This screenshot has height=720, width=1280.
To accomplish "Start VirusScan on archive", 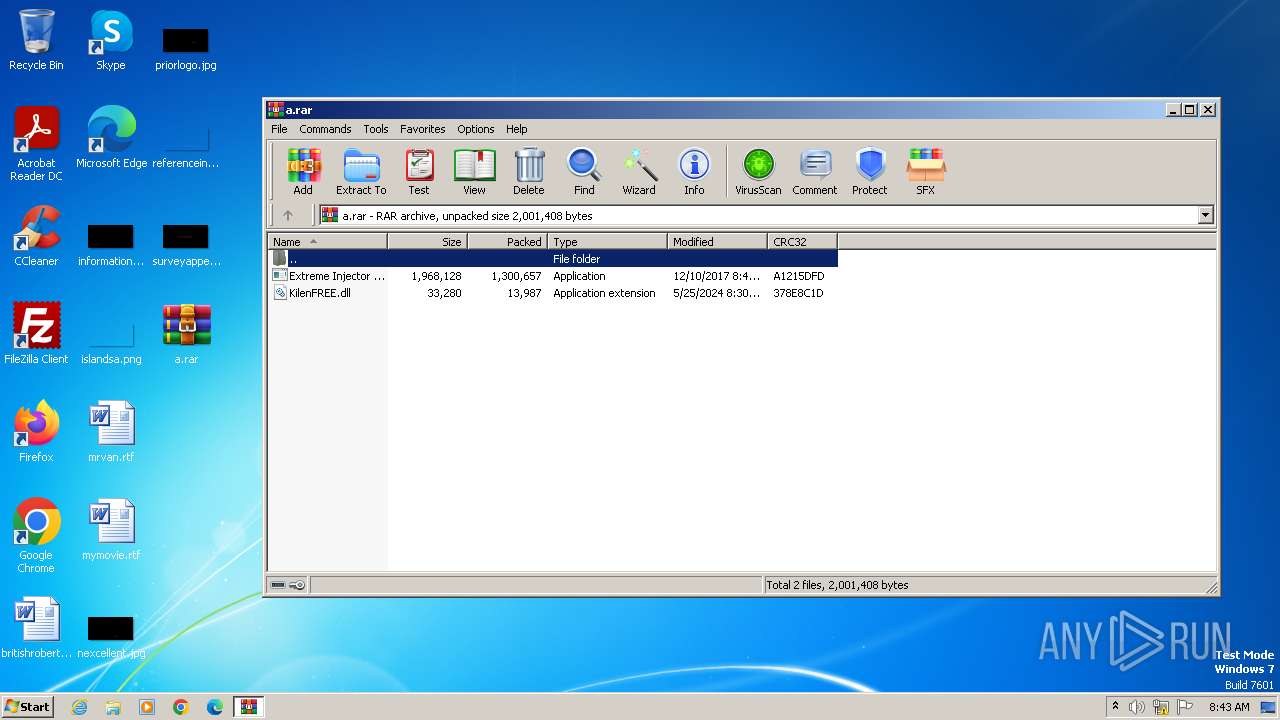I will point(758,171).
